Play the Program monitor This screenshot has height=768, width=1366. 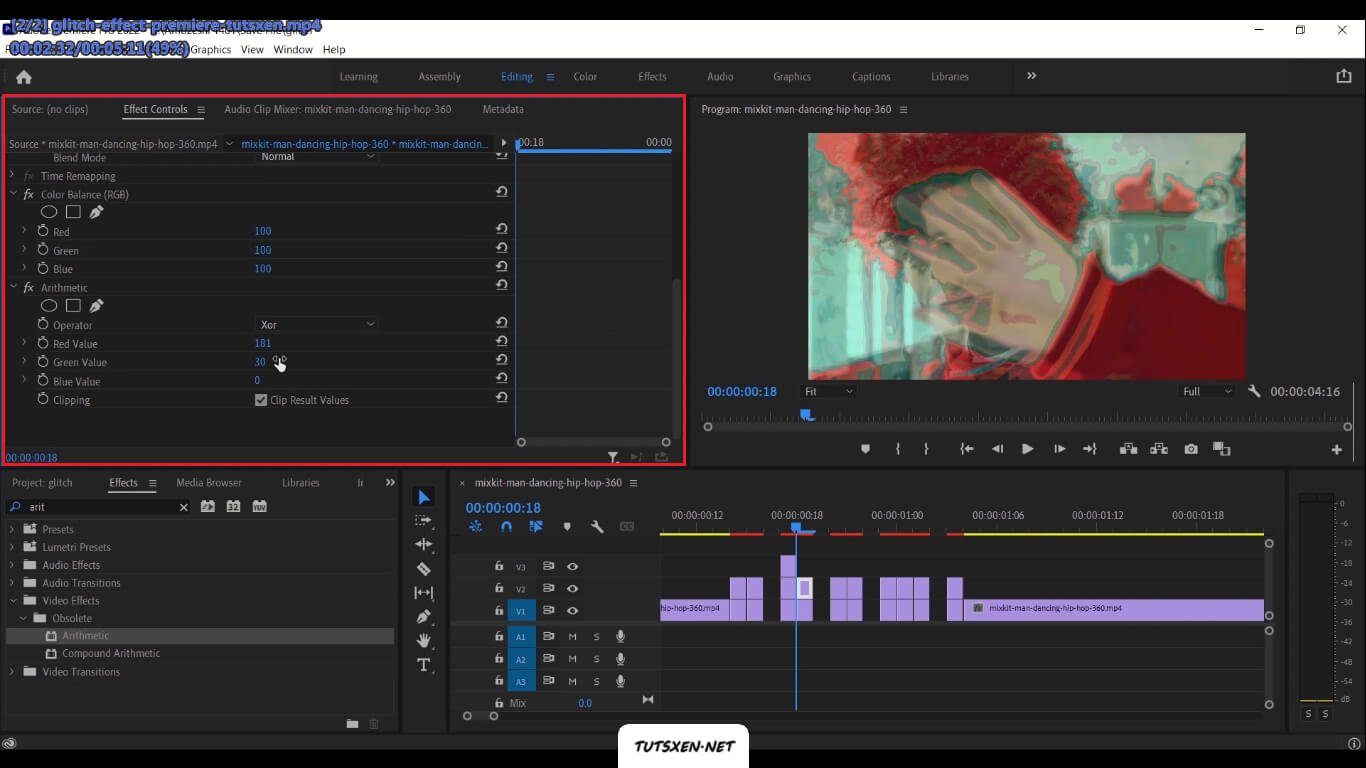(1027, 449)
